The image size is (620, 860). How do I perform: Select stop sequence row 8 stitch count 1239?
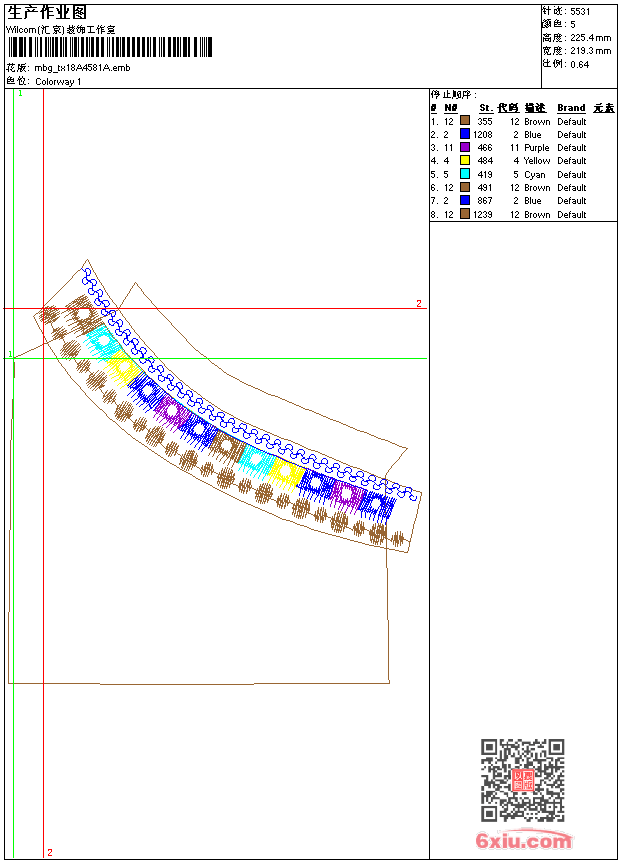(x=483, y=214)
